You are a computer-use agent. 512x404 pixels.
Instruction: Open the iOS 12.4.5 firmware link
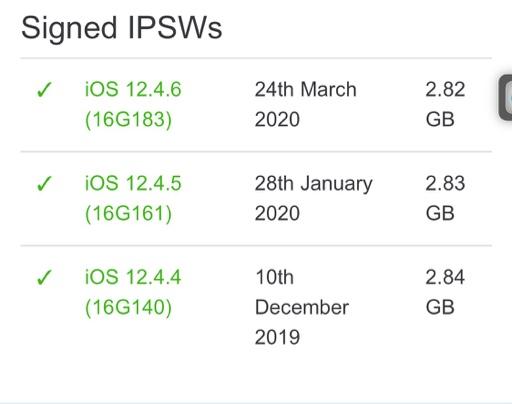pos(133,183)
